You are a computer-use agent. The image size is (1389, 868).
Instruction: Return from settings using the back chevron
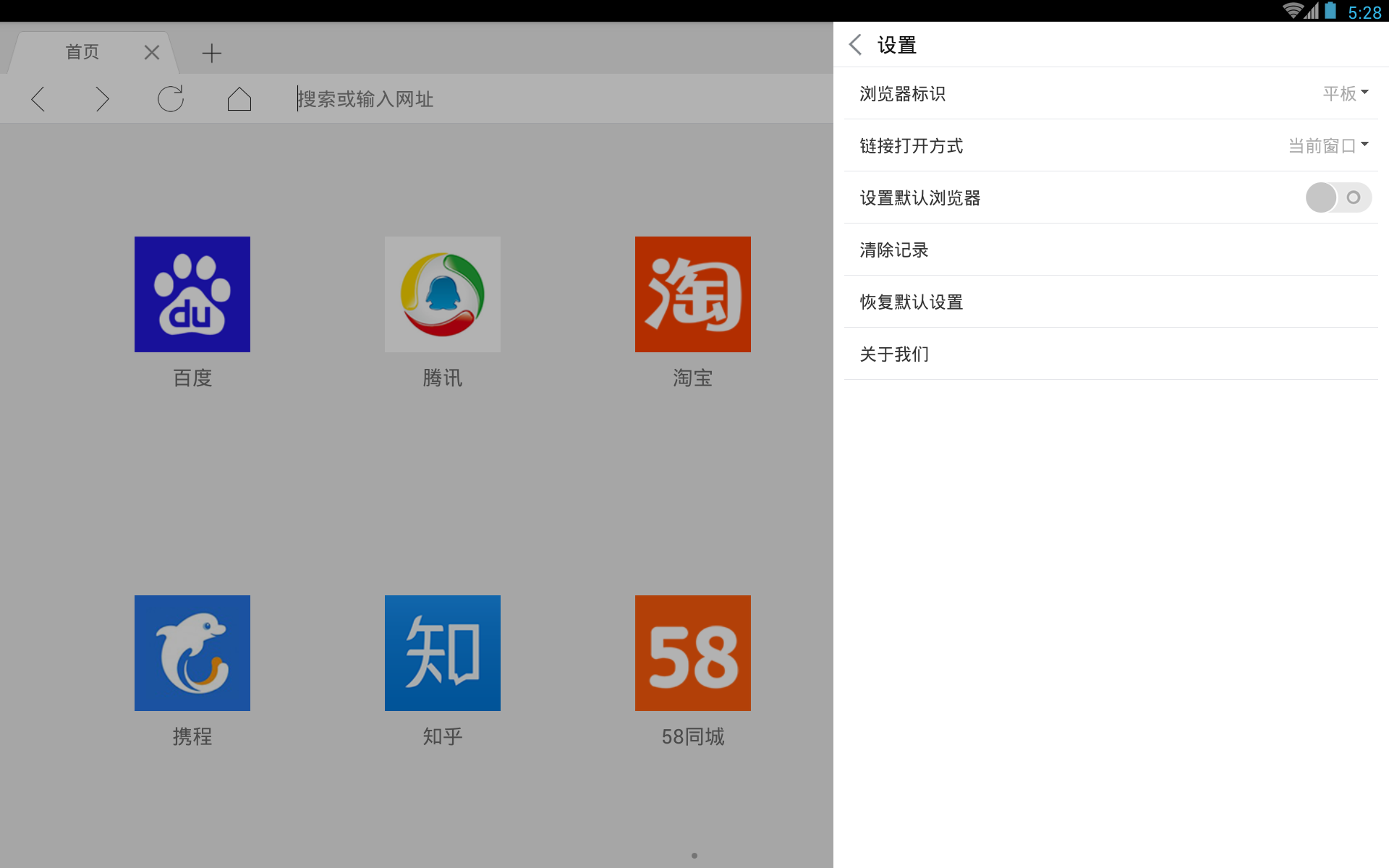point(856,45)
